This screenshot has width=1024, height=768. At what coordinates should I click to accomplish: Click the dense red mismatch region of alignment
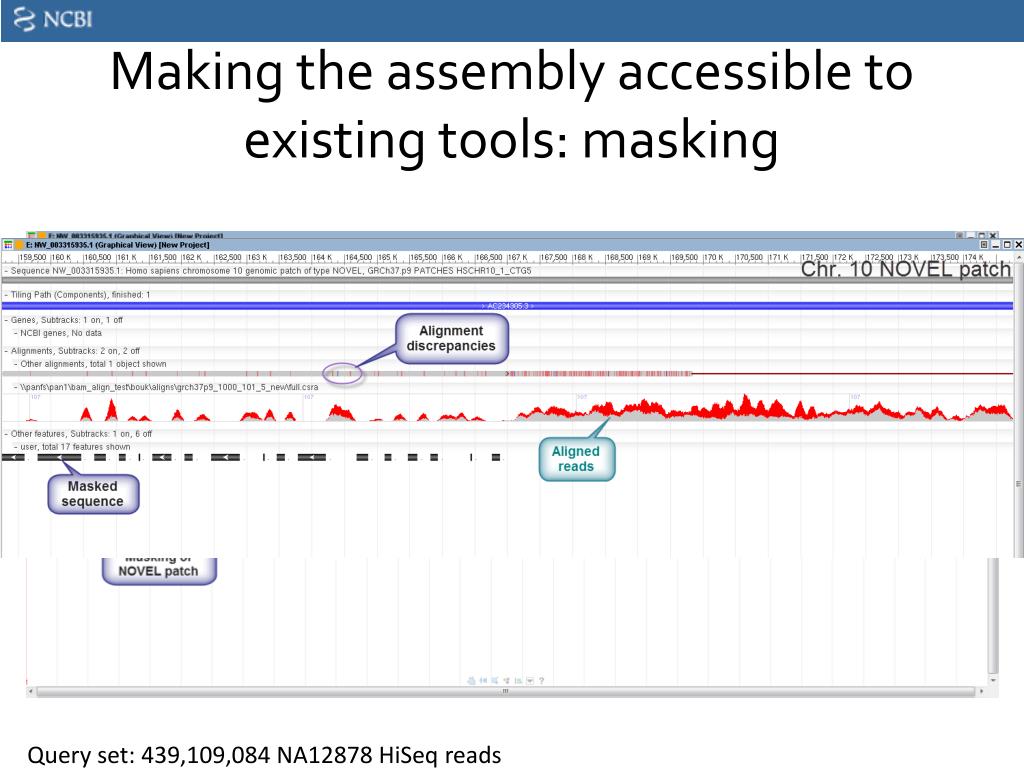(600, 374)
